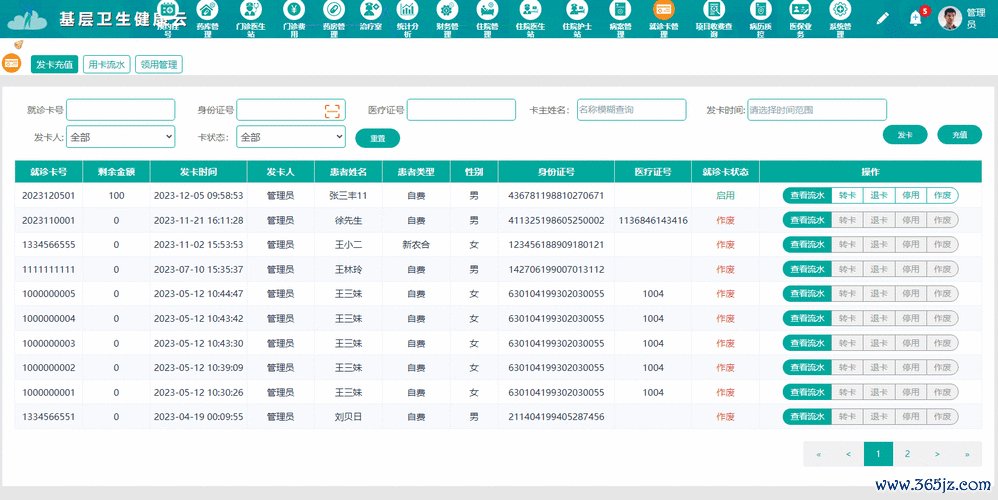This screenshot has width=998, height=500.
Task: Click the 重置 reset button
Action: (377, 138)
